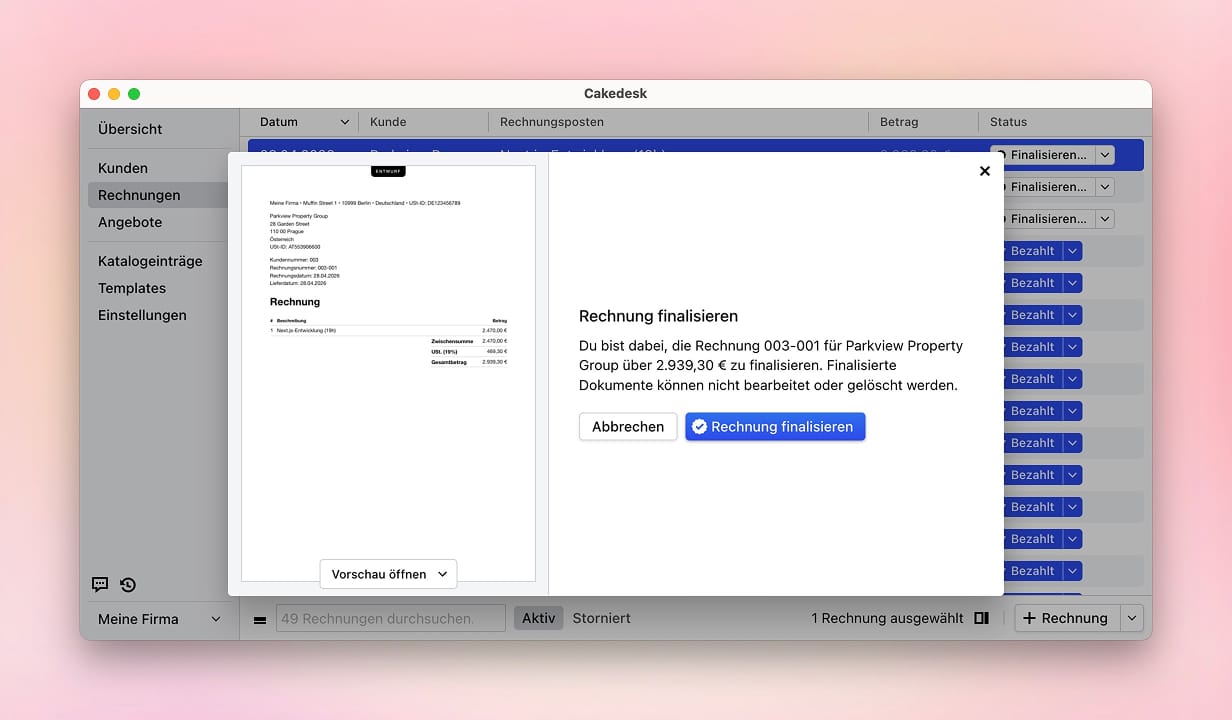
Task: Switch to the Aktiv filter tab
Action: point(539,618)
